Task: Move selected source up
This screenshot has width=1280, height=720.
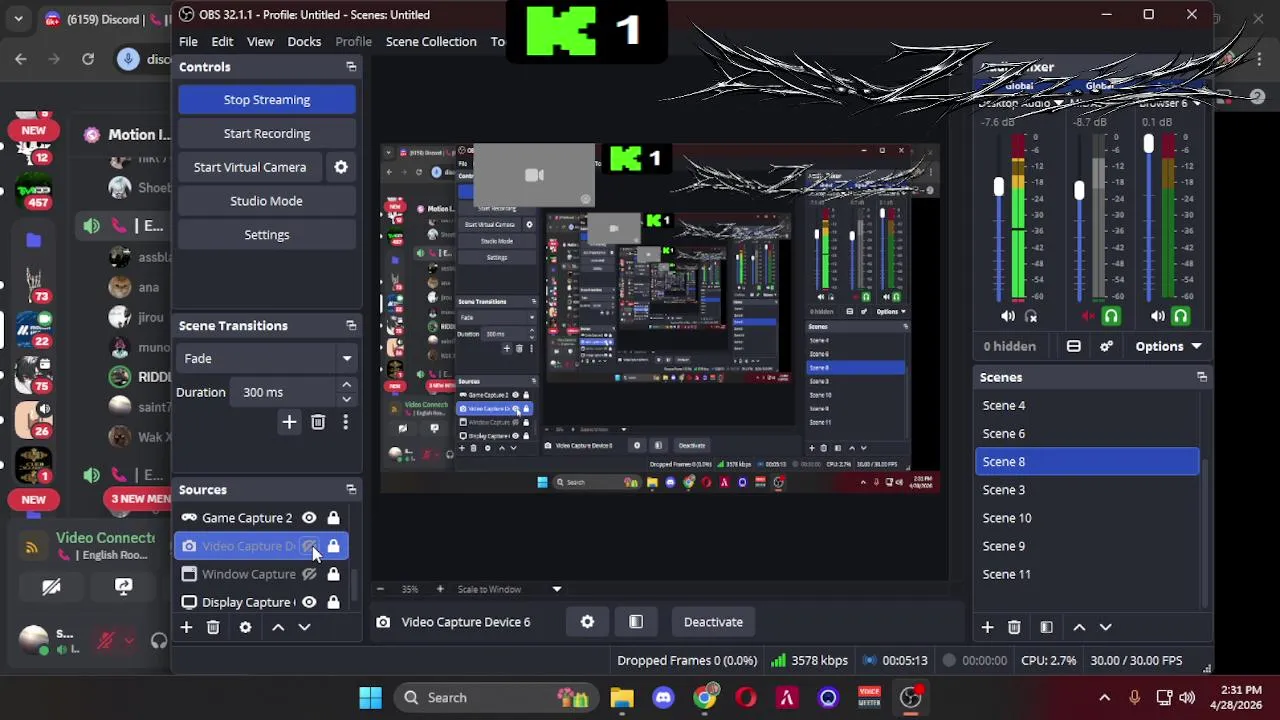Action: pos(278,627)
